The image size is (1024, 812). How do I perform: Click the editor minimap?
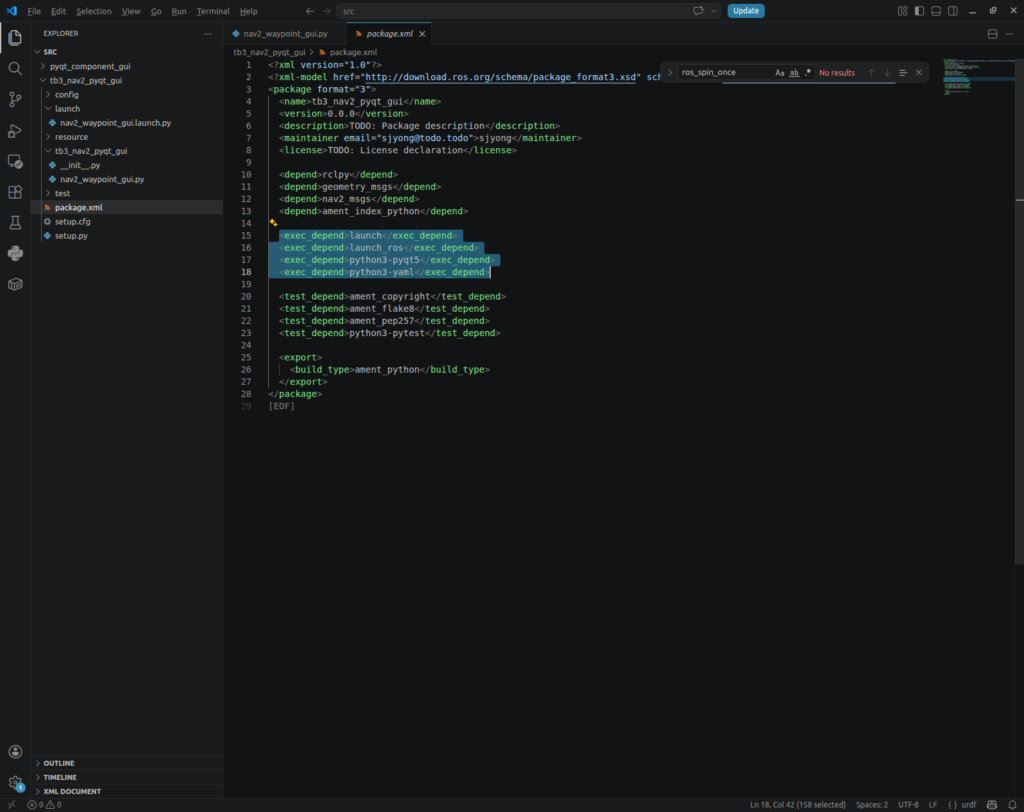[978, 77]
